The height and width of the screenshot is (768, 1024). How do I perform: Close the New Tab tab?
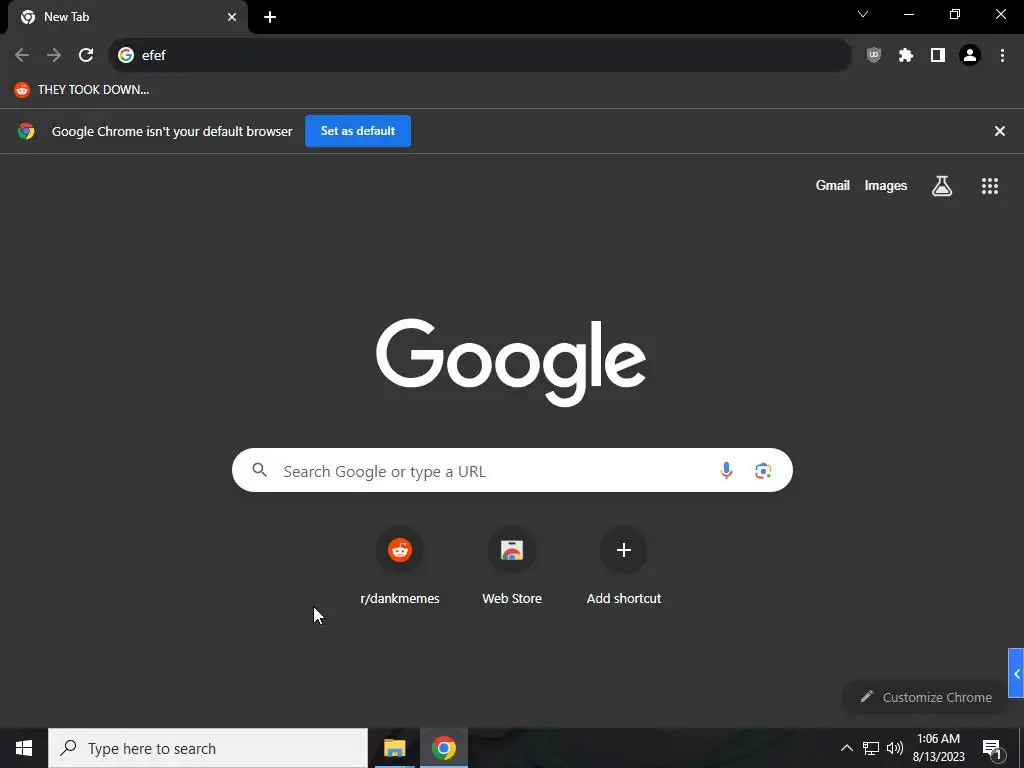click(232, 17)
